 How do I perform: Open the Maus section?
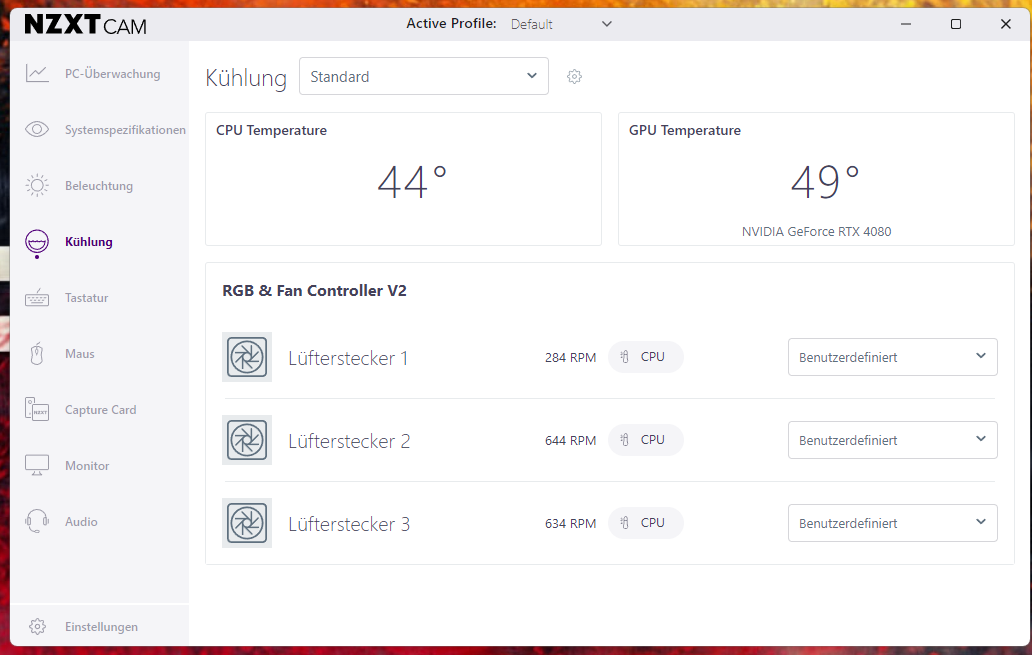[x=80, y=354]
